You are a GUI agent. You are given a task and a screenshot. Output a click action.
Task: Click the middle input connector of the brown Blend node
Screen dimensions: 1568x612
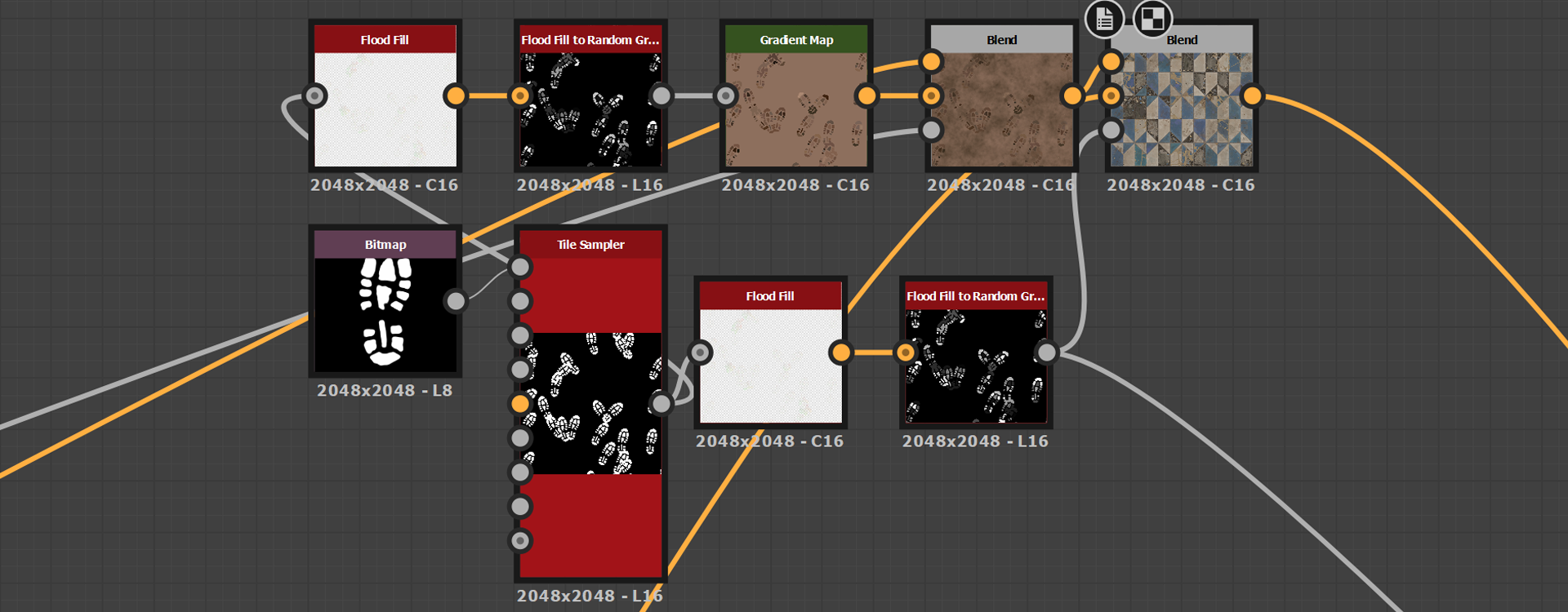[x=932, y=96]
